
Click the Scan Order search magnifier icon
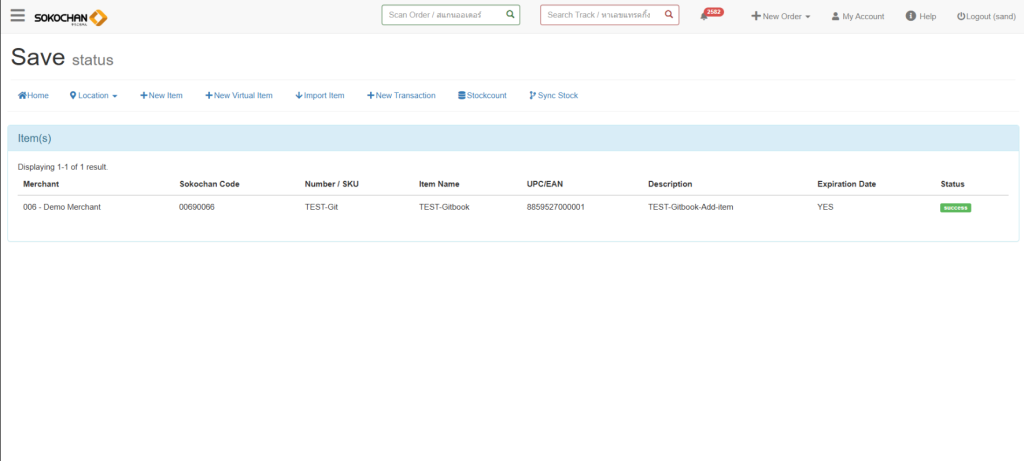pyautogui.click(x=510, y=15)
